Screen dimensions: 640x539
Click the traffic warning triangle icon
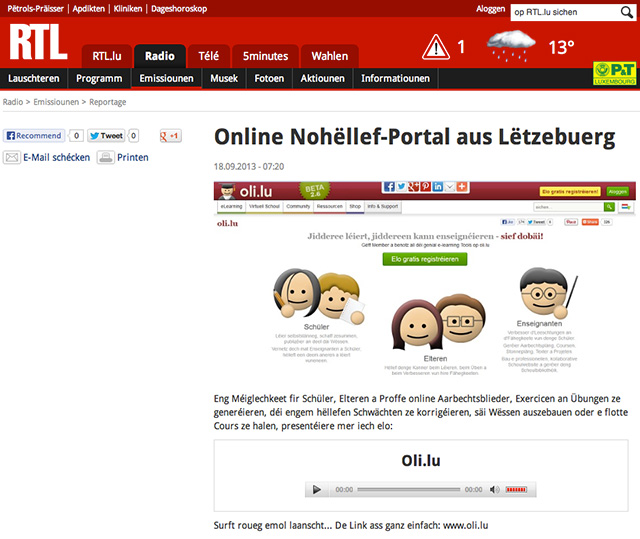click(x=435, y=46)
